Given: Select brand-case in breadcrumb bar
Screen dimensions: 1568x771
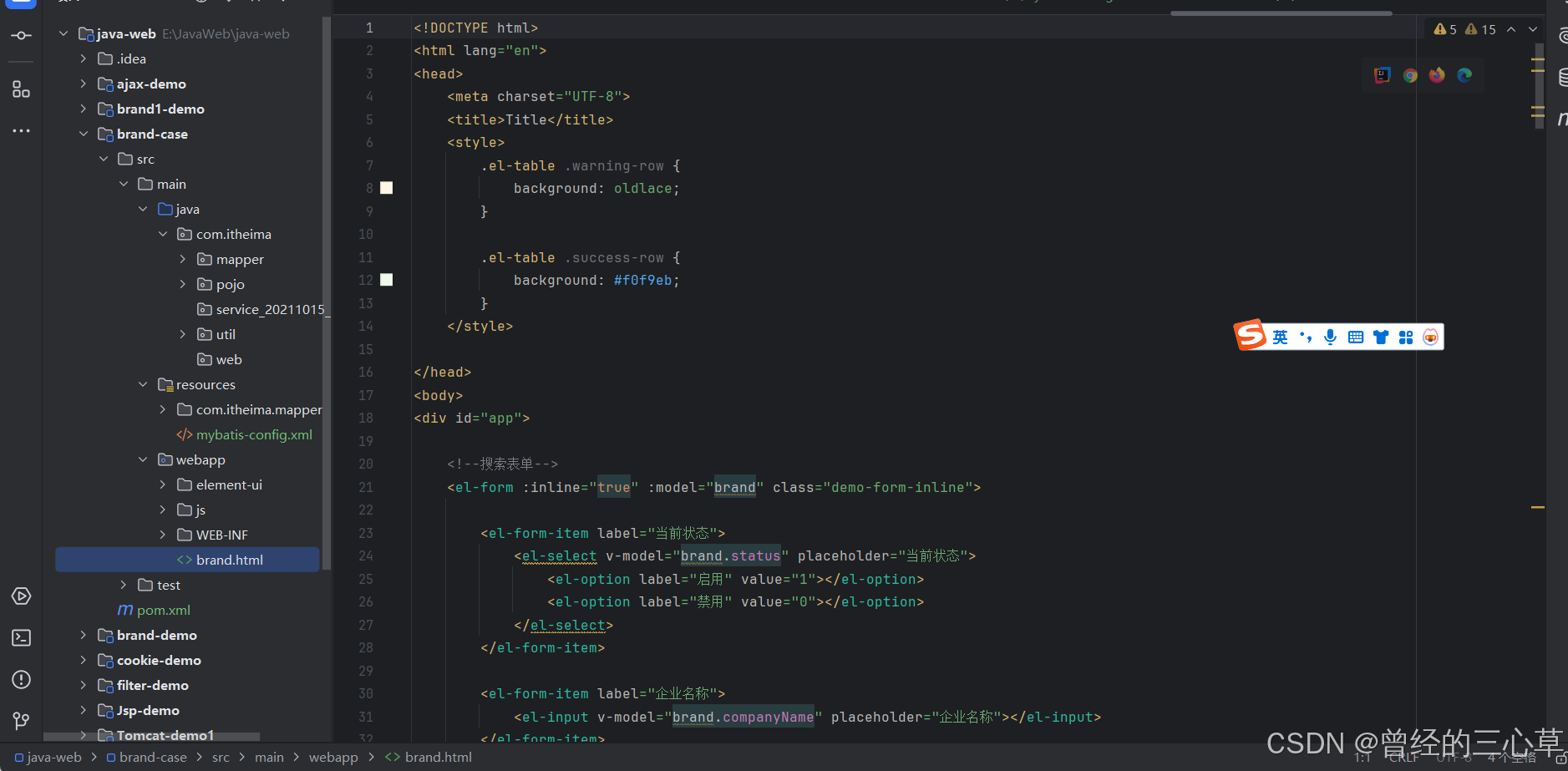Looking at the screenshot, I should tap(146, 757).
